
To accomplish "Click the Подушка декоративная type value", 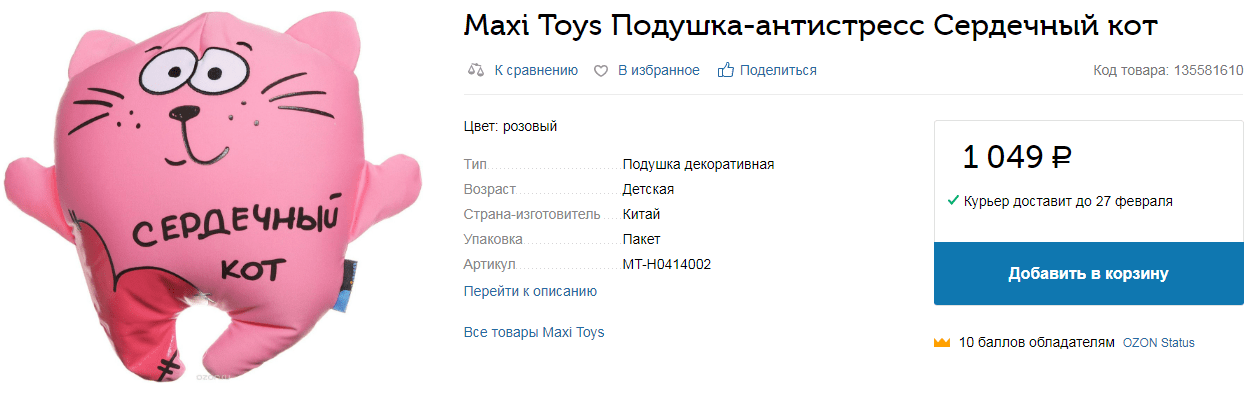I will pyautogui.click(x=698, y=164).
